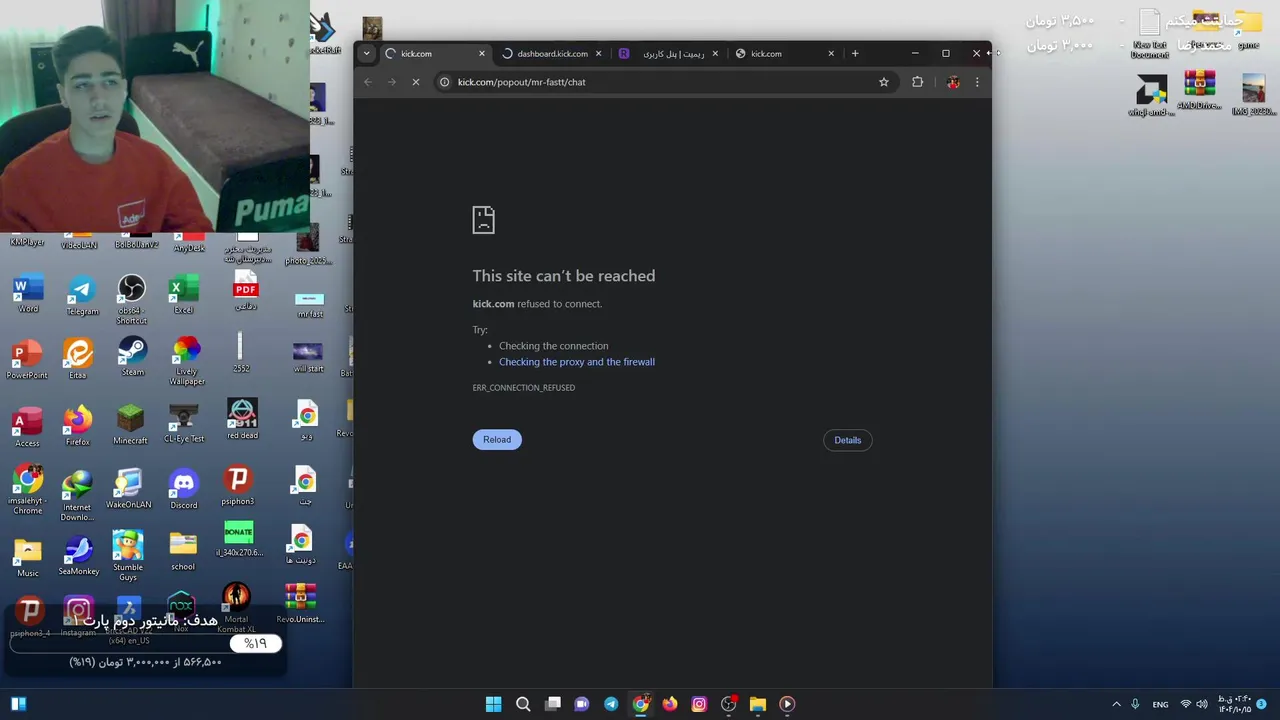Launch SeaMonkey from the desktop
This screenshot has width=1280, height=720.
click(78, 556)
